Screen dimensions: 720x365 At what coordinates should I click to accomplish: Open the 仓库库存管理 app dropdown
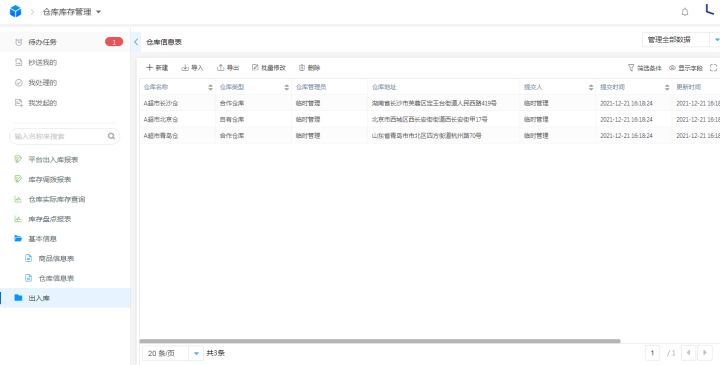[72, 12]
